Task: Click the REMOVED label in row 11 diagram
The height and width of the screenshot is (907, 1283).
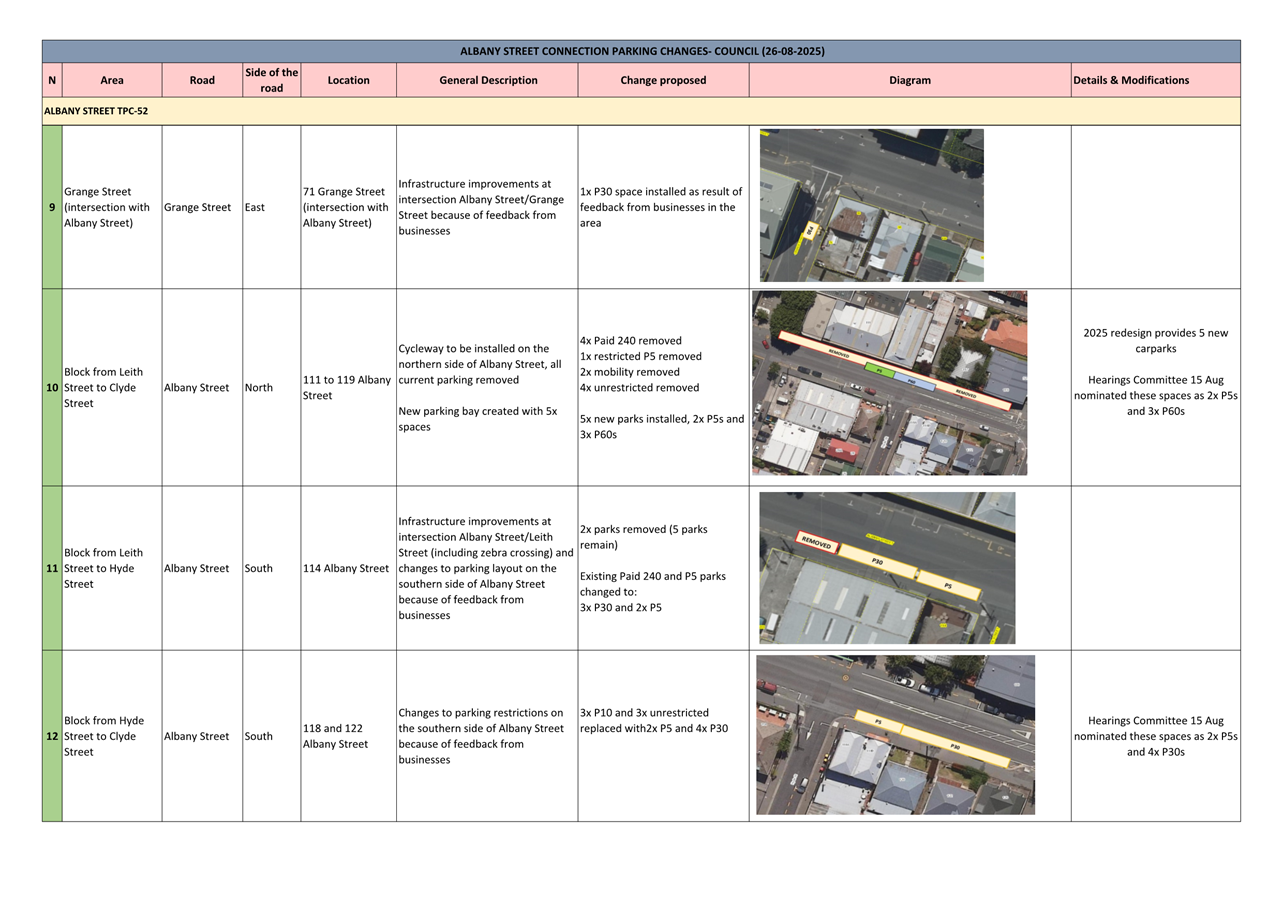Action: coord(816,543)
